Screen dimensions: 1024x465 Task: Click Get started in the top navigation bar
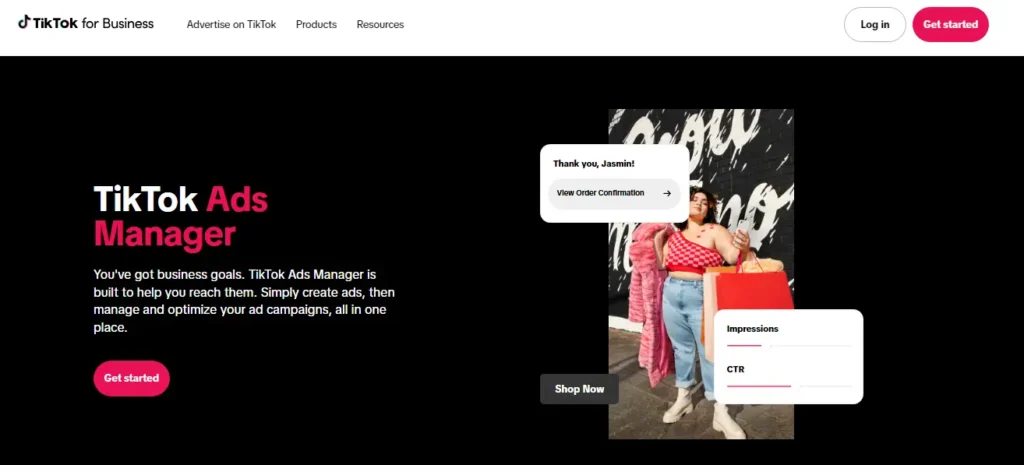pyautogui.click(x=950, y=24)
